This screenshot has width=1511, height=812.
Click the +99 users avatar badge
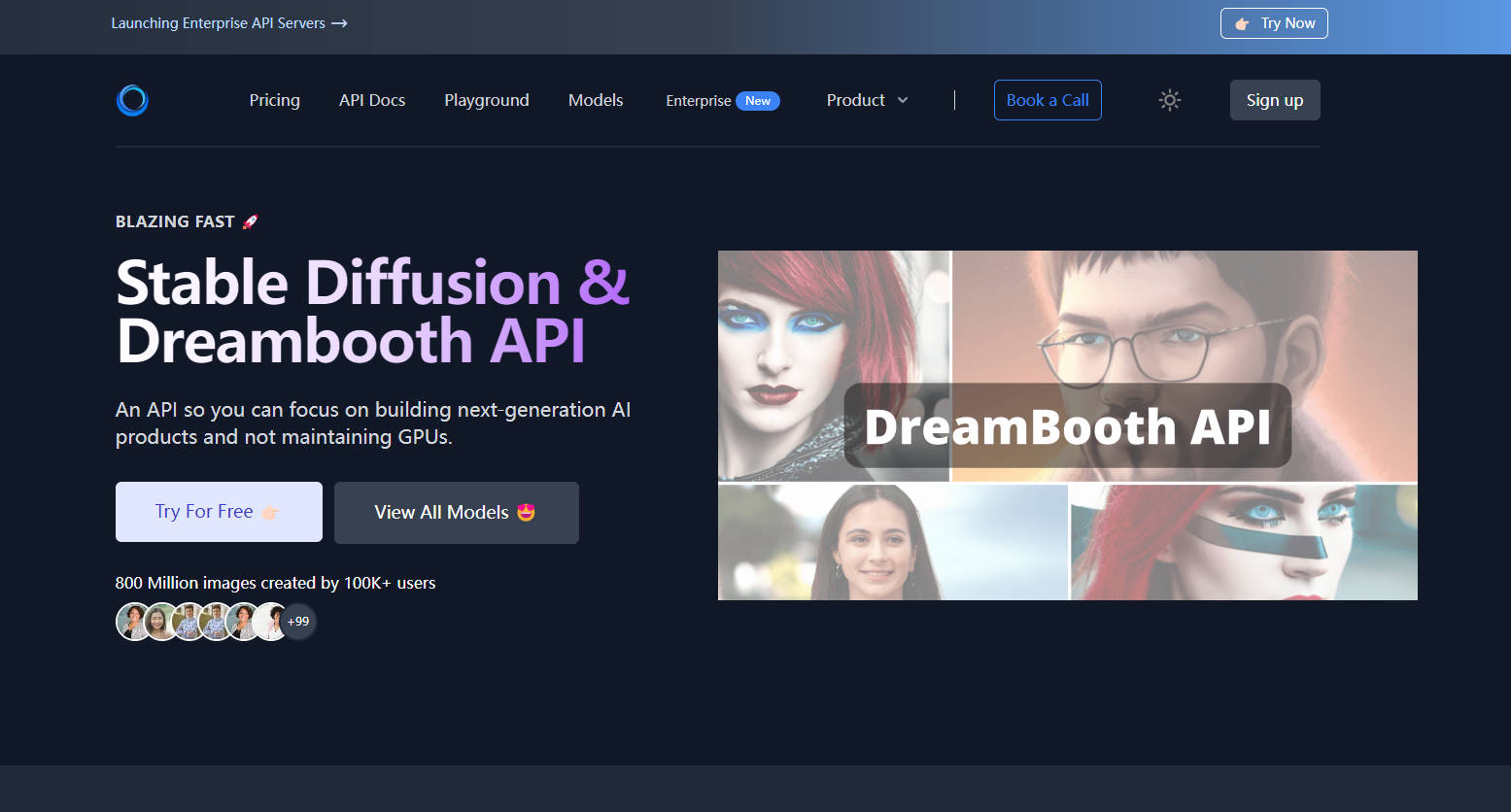[298, 622]
